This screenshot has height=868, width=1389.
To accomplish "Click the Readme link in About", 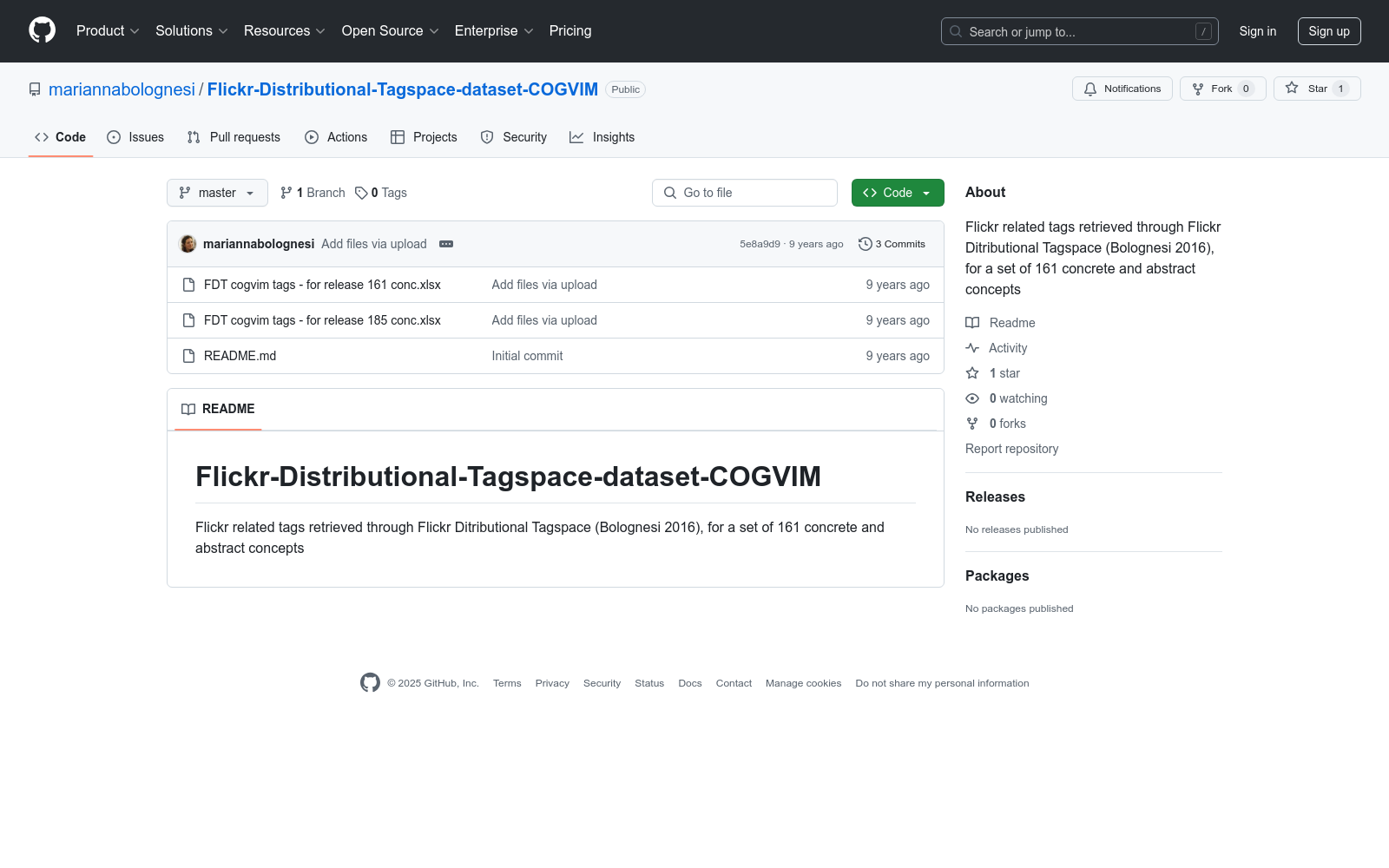I will pyautogui.click(x=1001, y=323).
